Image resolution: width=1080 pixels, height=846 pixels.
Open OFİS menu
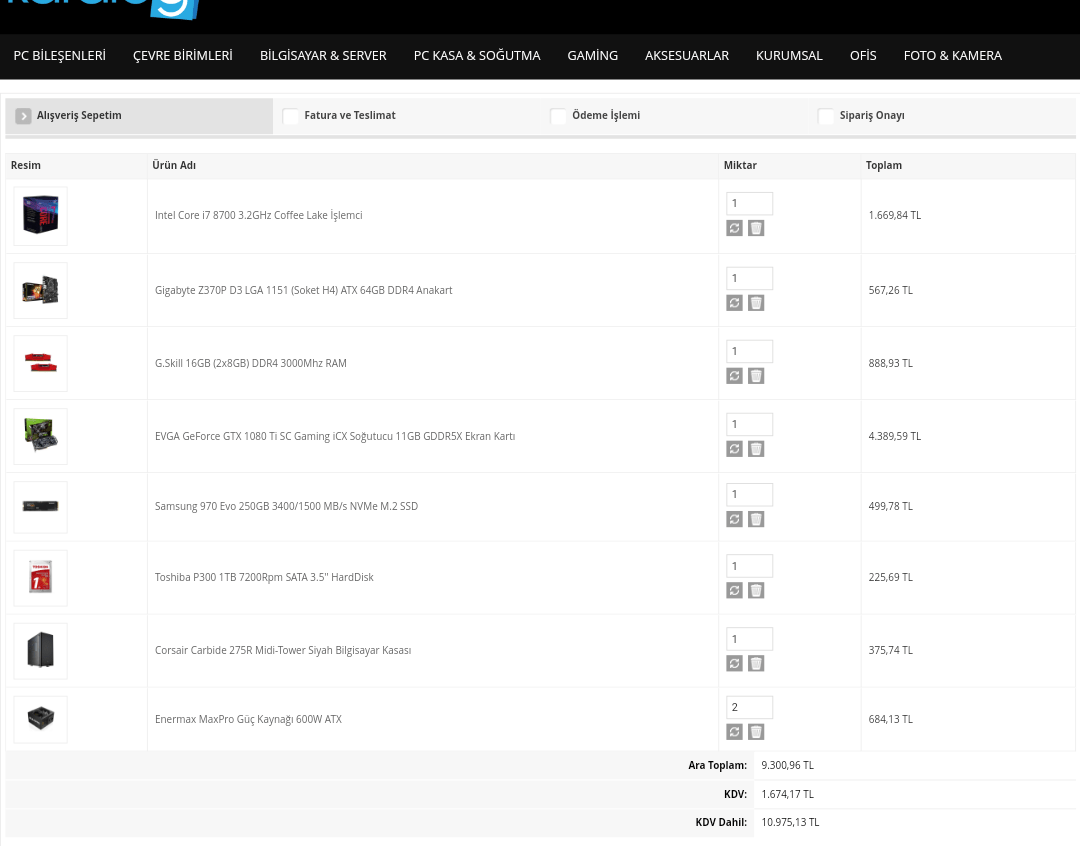point(863,56)
